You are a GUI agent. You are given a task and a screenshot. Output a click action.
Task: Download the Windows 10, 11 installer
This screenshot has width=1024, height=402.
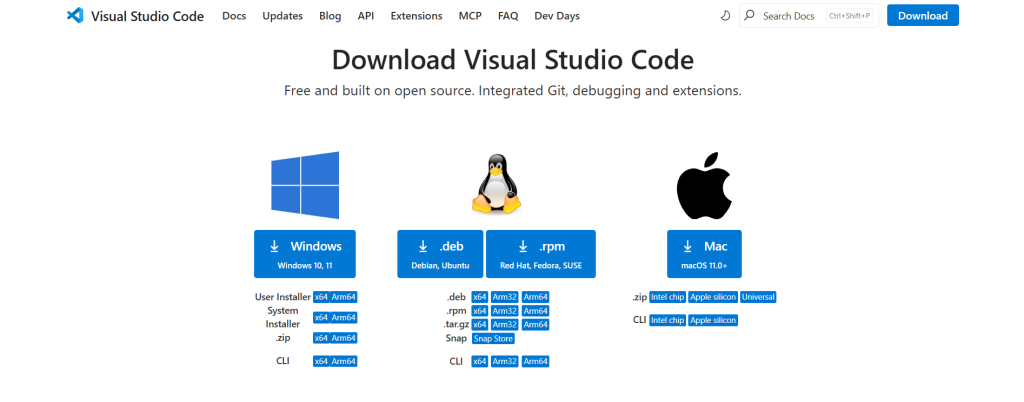[x=305, y=253]
